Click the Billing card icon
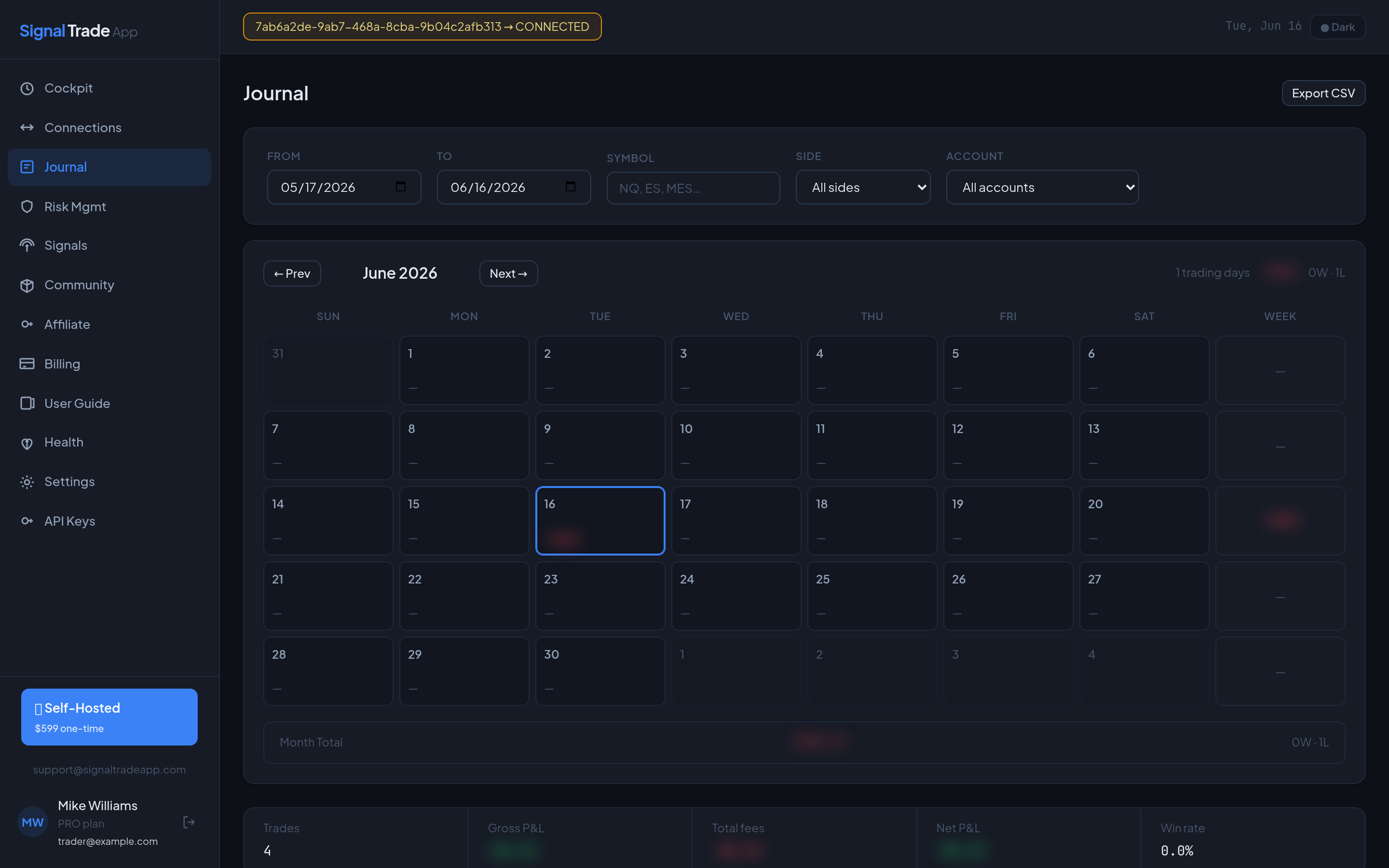Viewport: 1389px width, 868px height. coord(27,364)
